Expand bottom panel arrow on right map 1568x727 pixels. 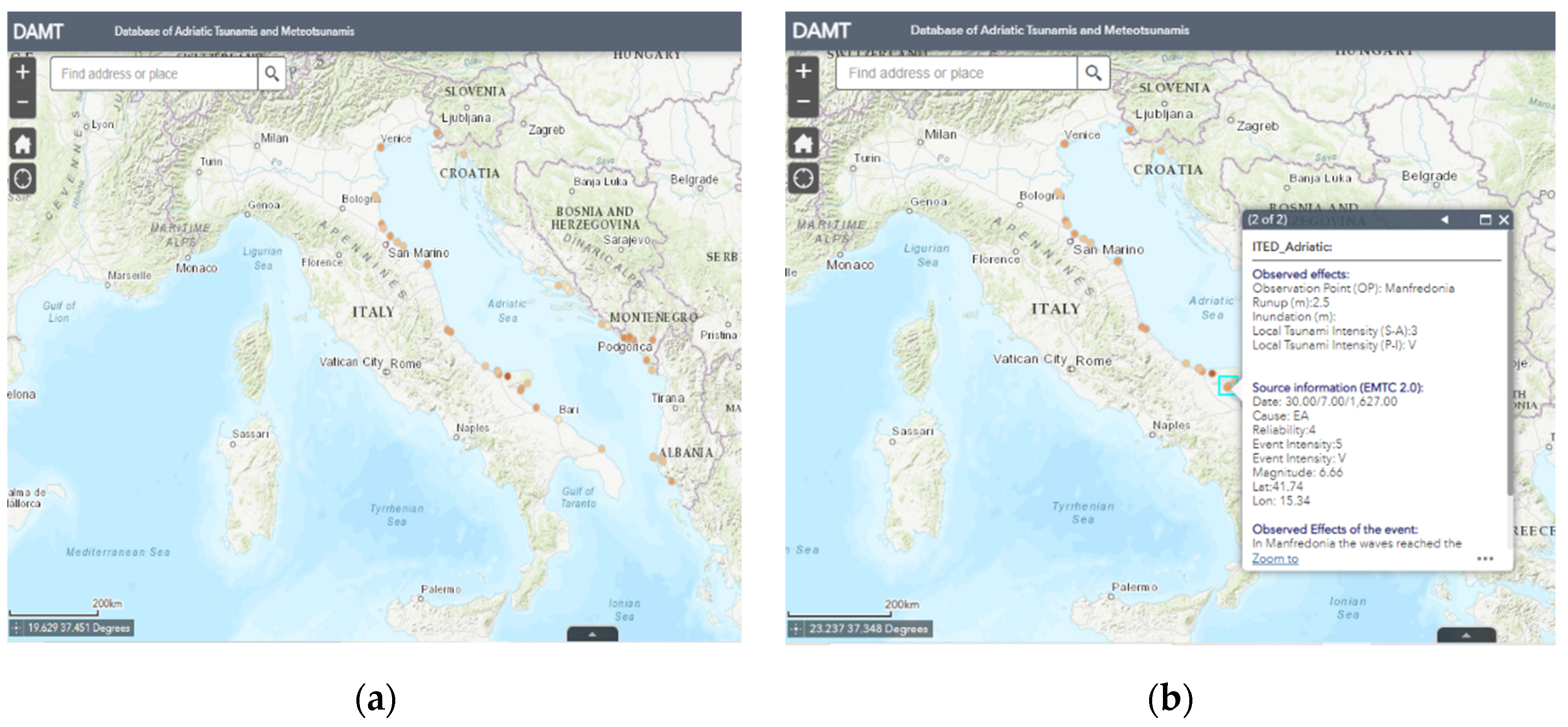pyautogui.click(x=1466, y=636)
